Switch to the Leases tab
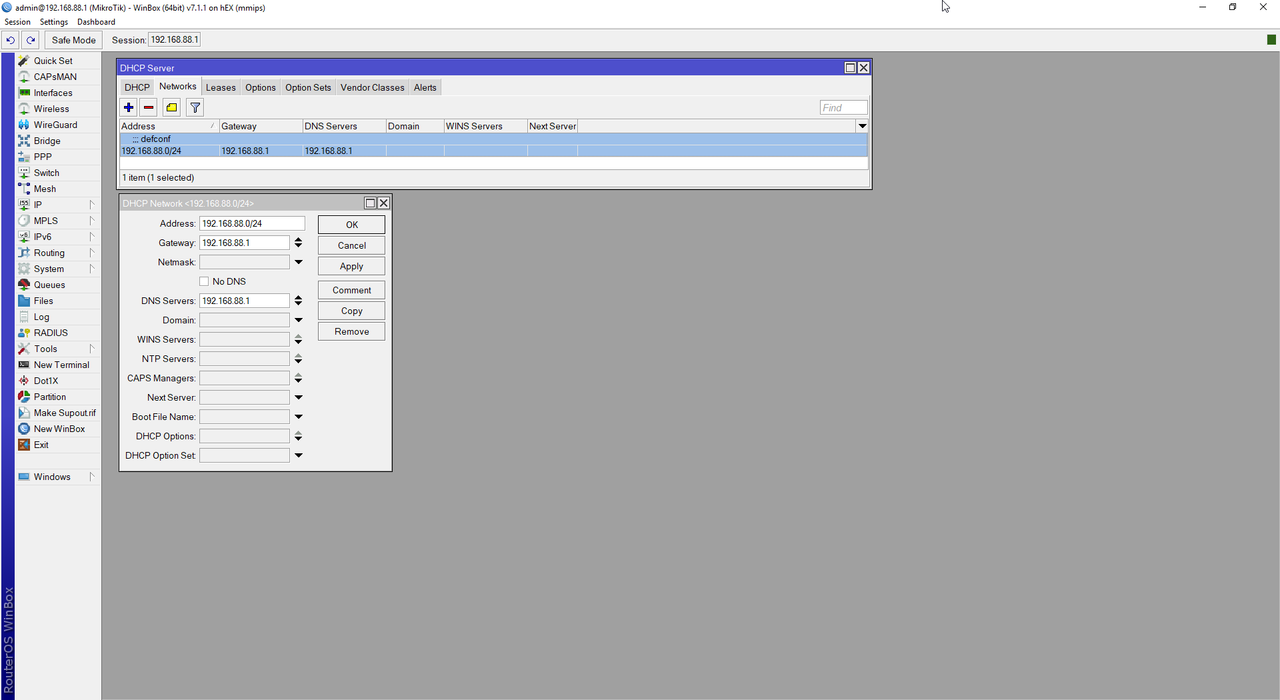The width and height of the screenshot is (1280, 700). 221,87
